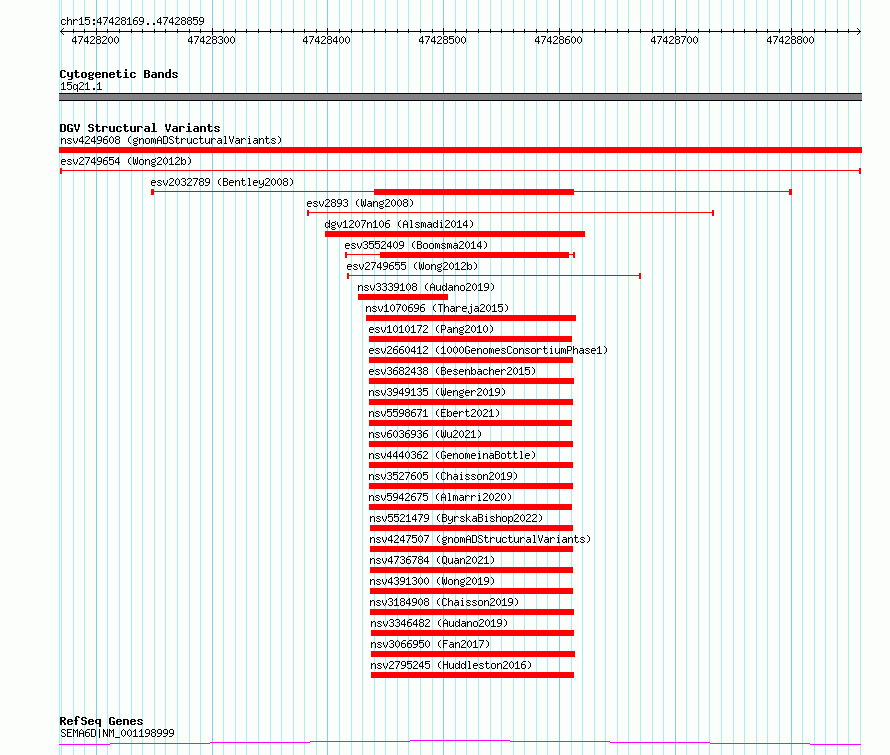
Task: Open nsv1070696 (Thareja2015) variant
Action: tap(437, 308)
